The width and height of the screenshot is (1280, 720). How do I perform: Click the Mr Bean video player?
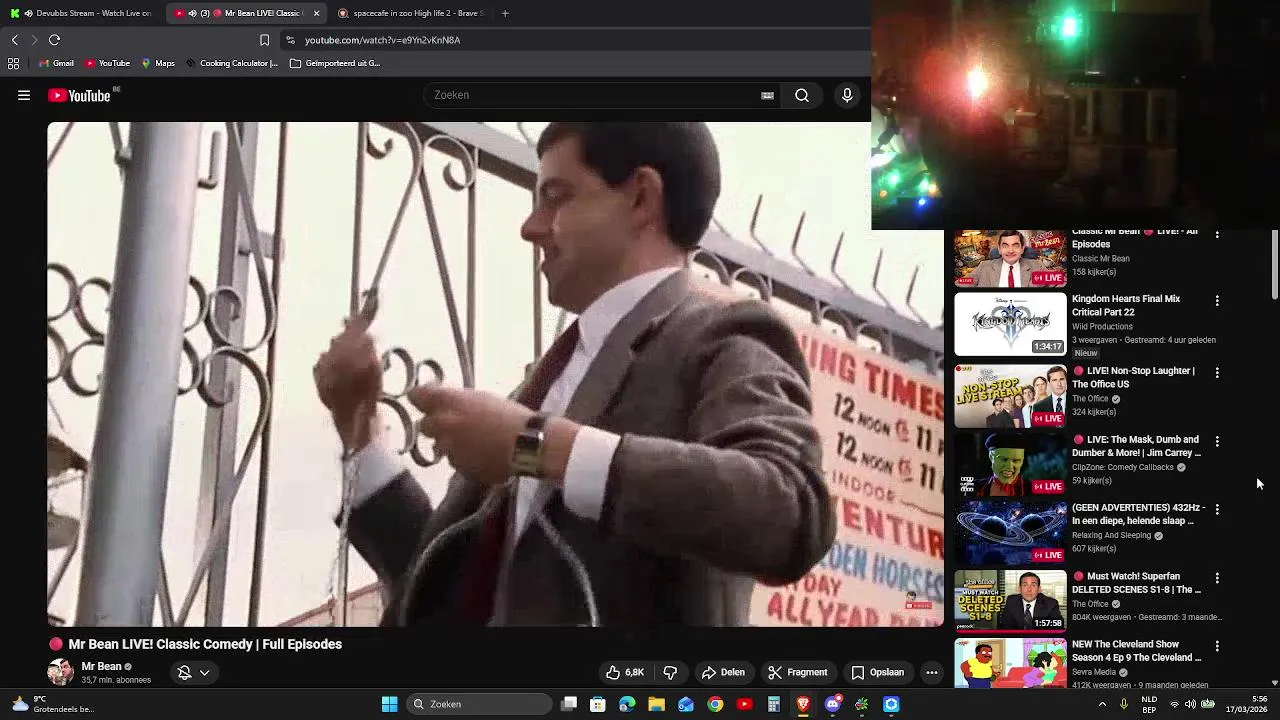[x=495, y=374]
